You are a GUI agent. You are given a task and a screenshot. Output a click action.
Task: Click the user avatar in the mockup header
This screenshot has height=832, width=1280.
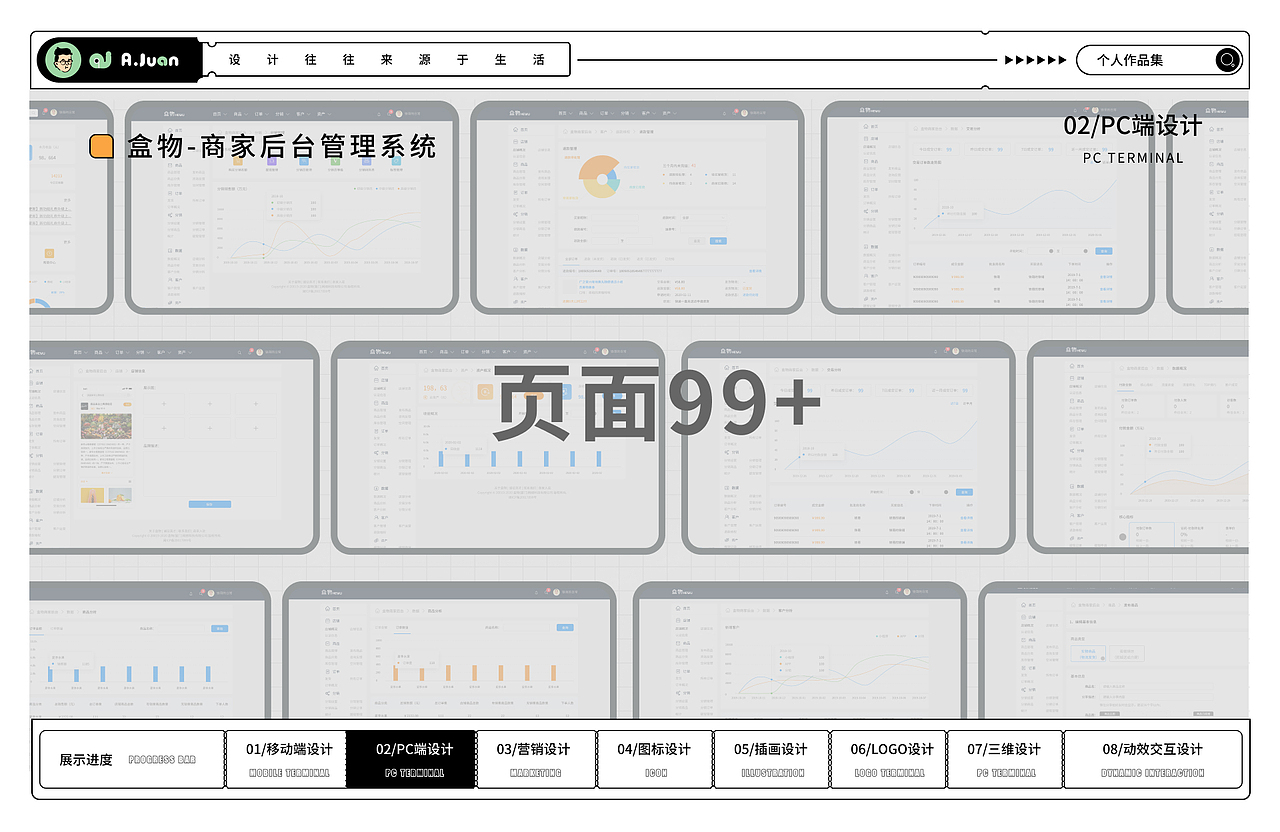click(x=743, y=113)
